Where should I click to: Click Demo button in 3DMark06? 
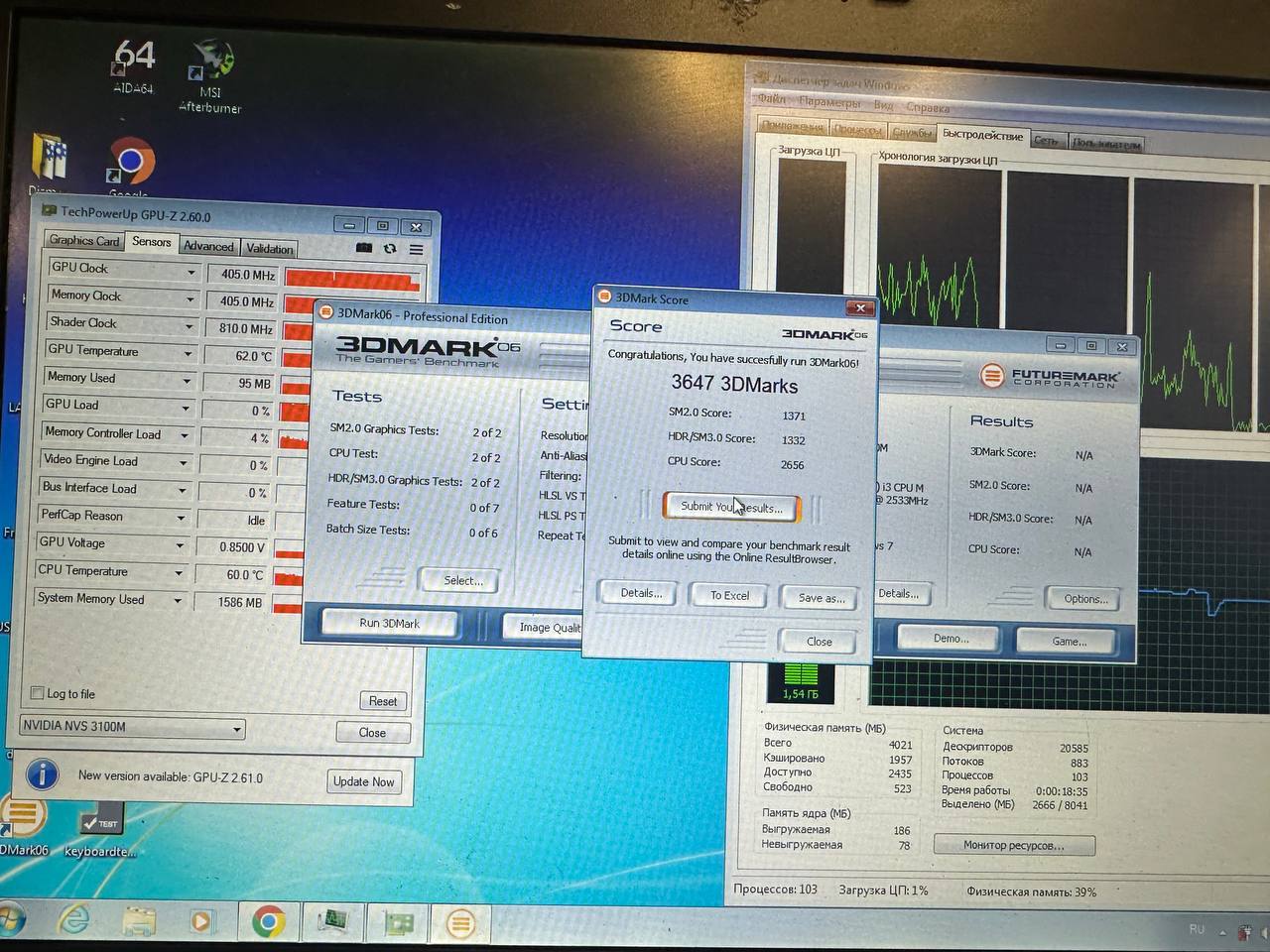point(951,638)
